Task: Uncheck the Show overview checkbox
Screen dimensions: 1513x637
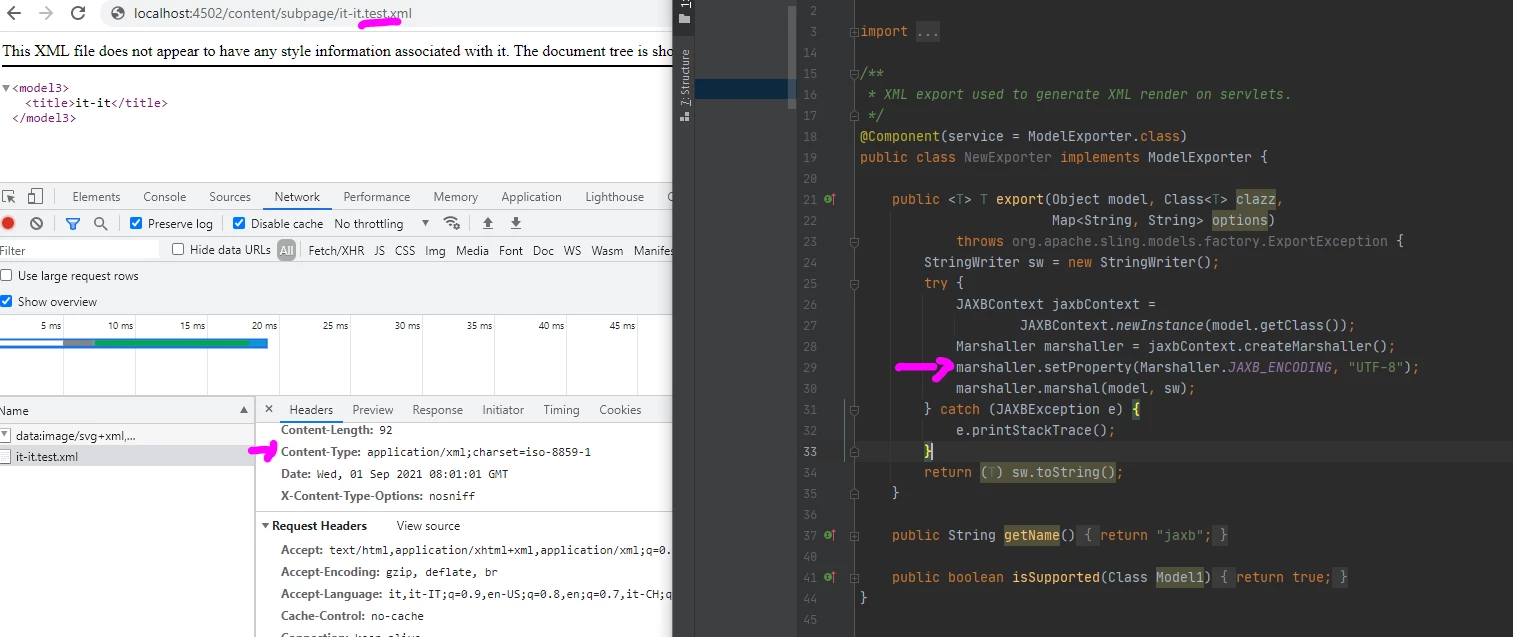Action: click(x=6, y=302)
